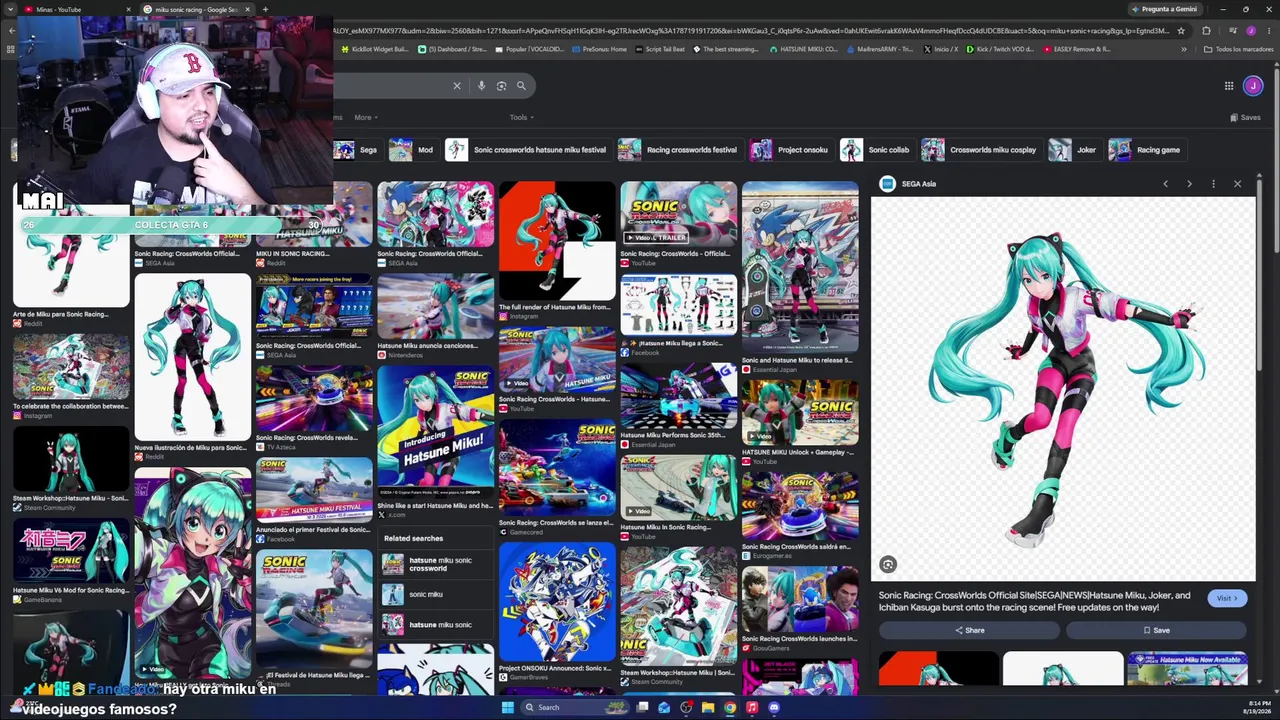Open File Explorer from taskbar
This screenshot has width=1280, height=720.
pyautogui.click(x=708, y=708)
